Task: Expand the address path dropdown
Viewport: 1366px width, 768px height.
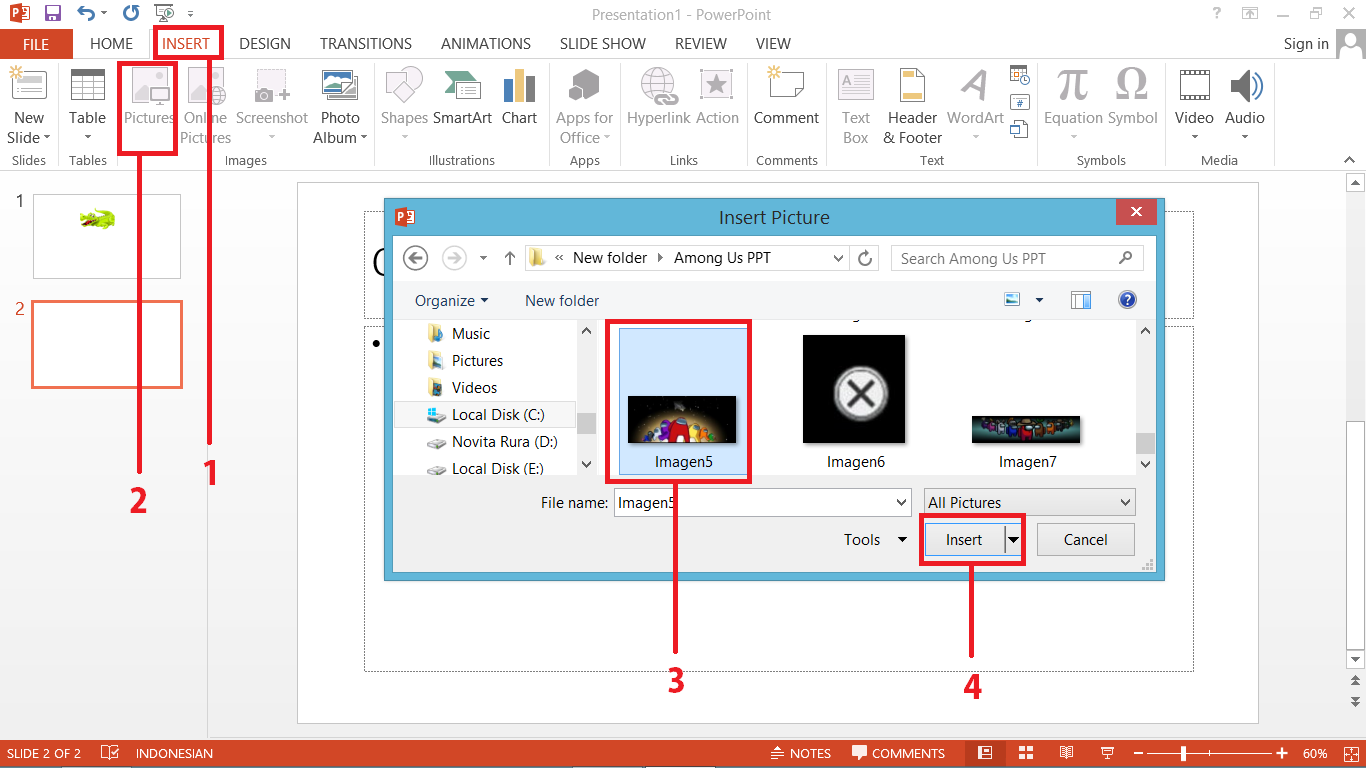Action: (x=839, y=258)
